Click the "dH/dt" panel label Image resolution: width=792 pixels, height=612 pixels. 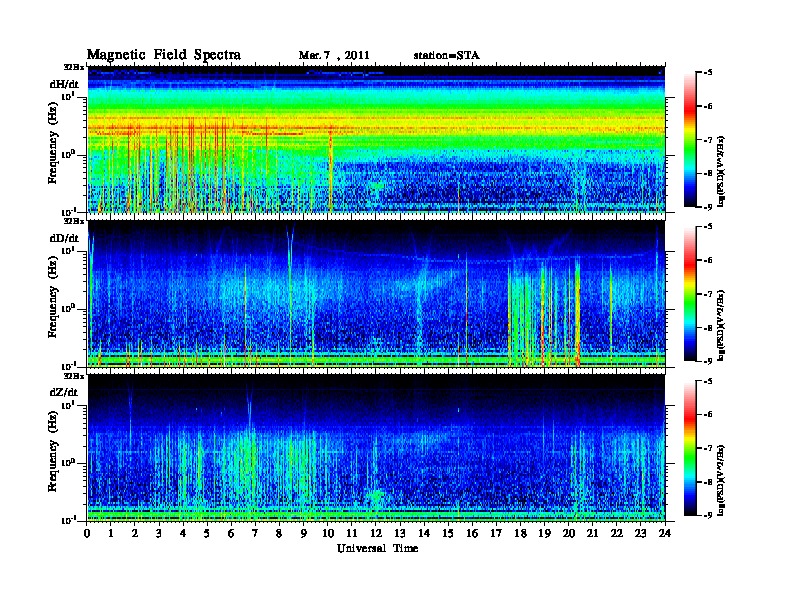coord(64,84)
